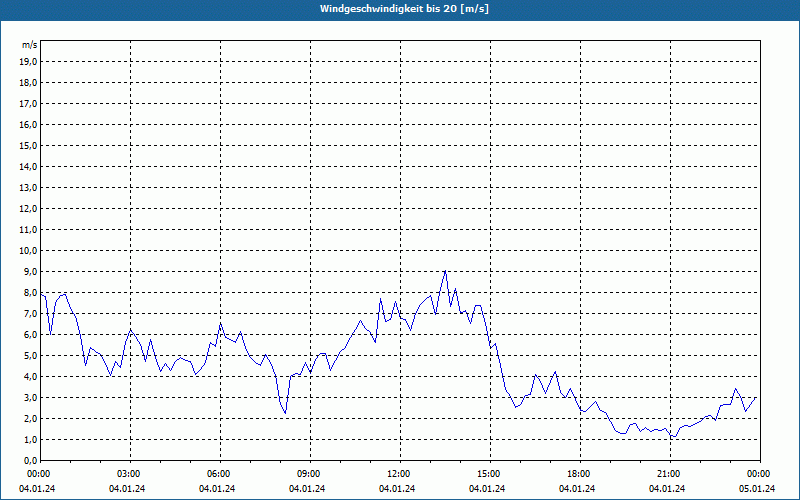Click the '11,0' y-axis label
The width and height of the screenshot is (800, 500).
(x=28, y=230)
